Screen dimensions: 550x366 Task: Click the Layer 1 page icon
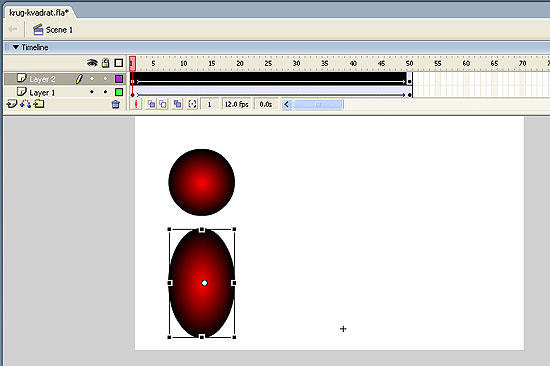tap(22, 92)
